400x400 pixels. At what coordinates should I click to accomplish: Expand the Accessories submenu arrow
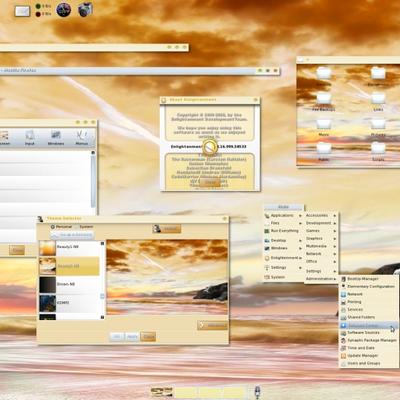[x=334, y=216]
